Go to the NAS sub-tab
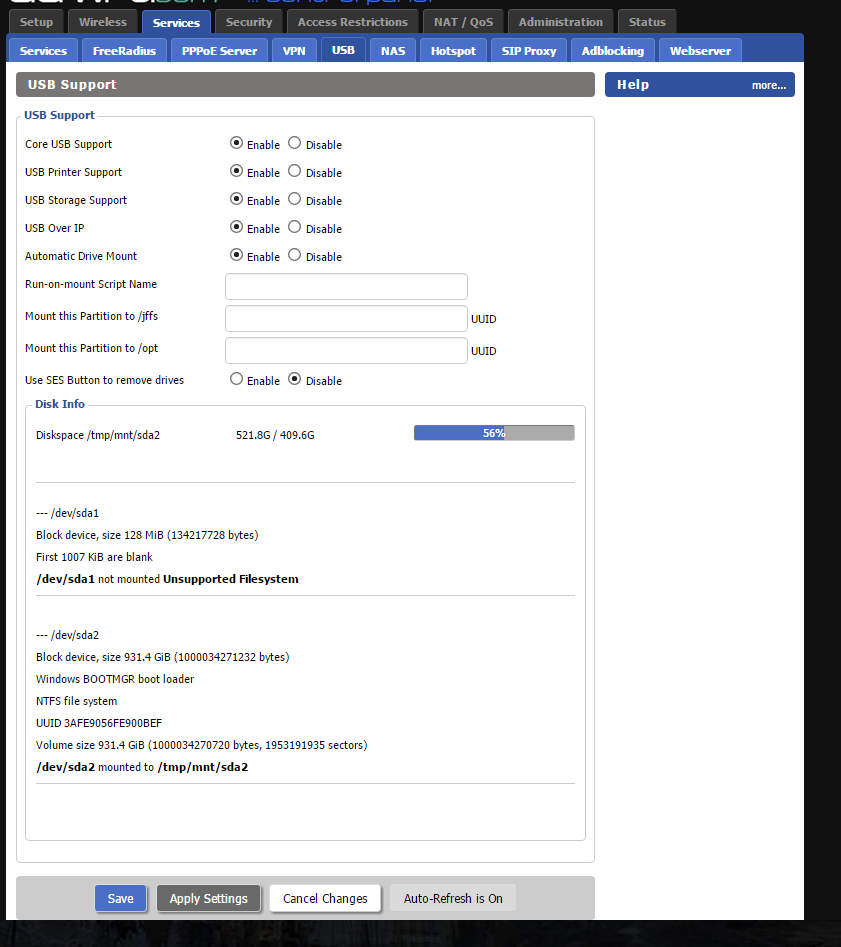 point(393,51)
